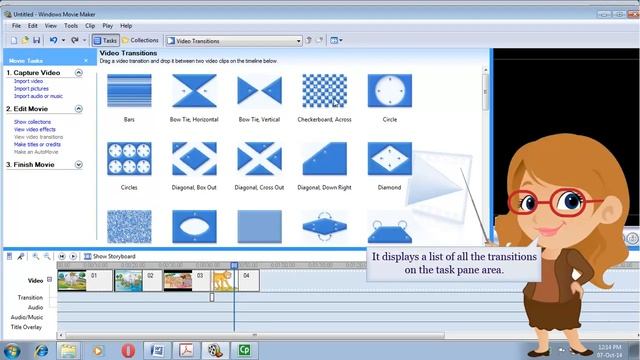This screenshot has height=360, width=640.
Task: Select the Circles transition
Action: pyautogui.click(x=129, y=159)
